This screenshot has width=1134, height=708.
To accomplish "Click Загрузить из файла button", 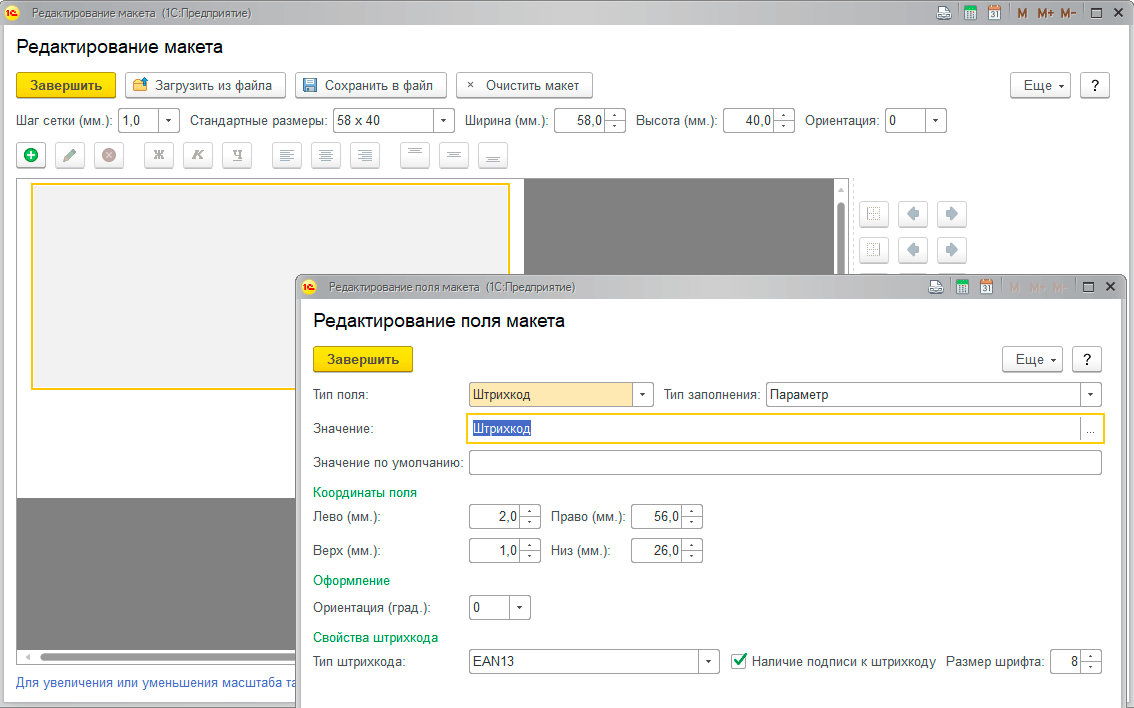I will [x=205, y=85].
